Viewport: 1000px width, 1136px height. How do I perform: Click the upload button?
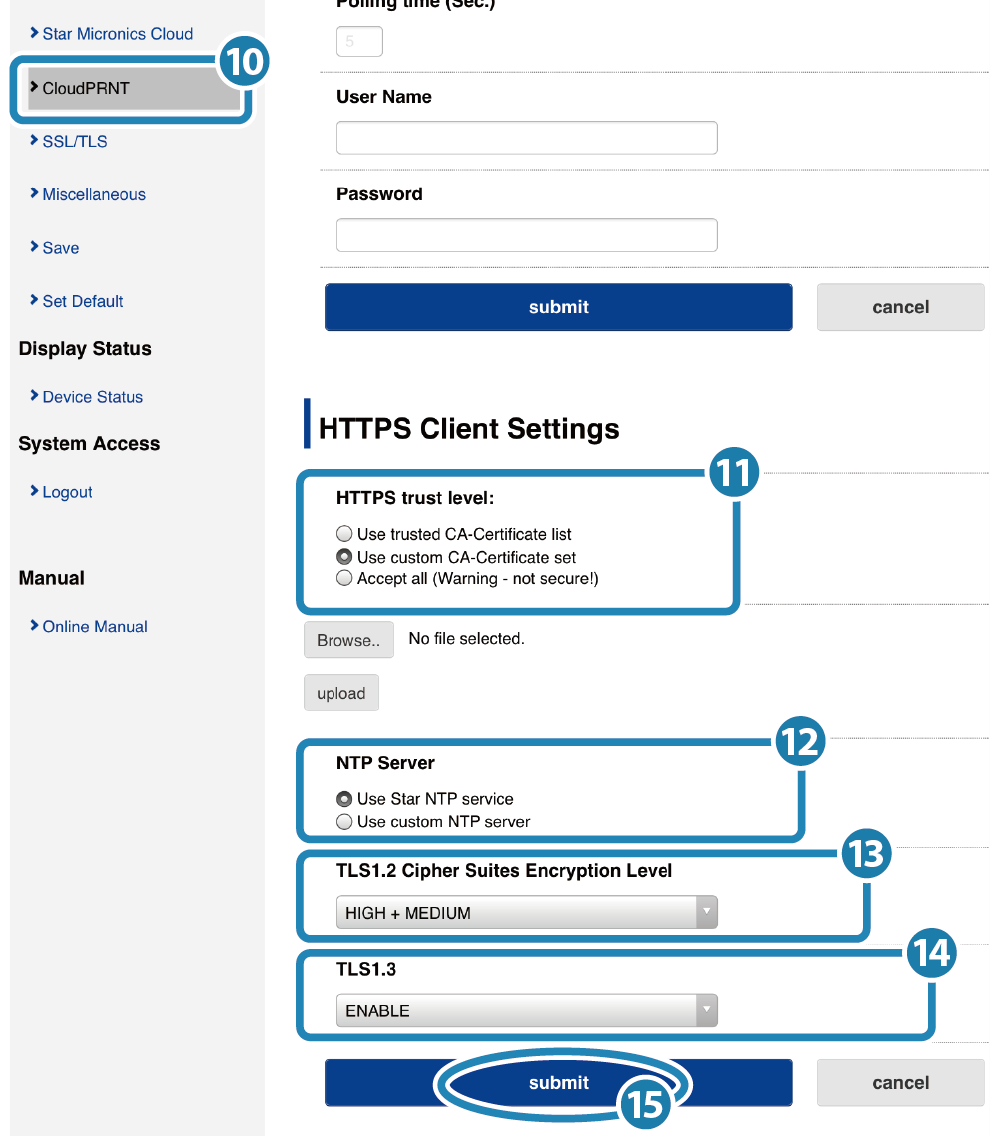pos(341,693)
